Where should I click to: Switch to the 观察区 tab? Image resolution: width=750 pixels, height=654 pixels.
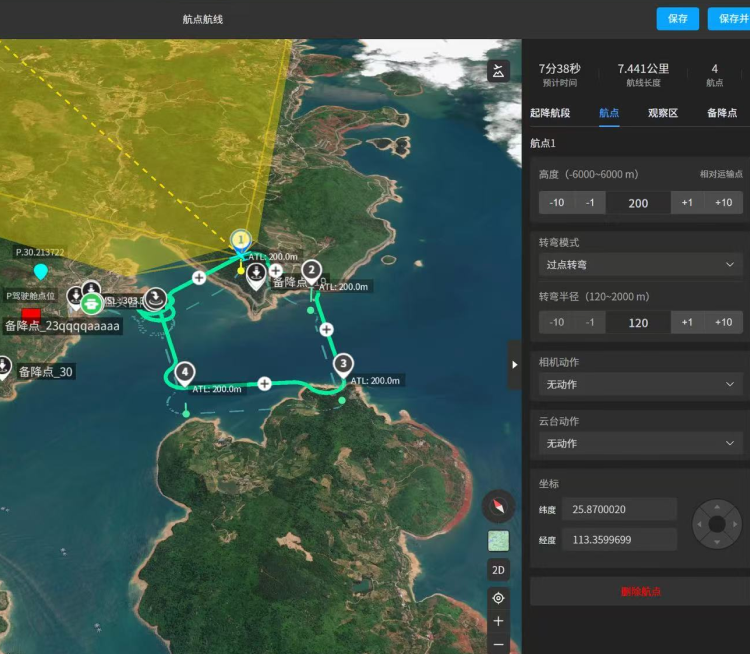[662, 113]
